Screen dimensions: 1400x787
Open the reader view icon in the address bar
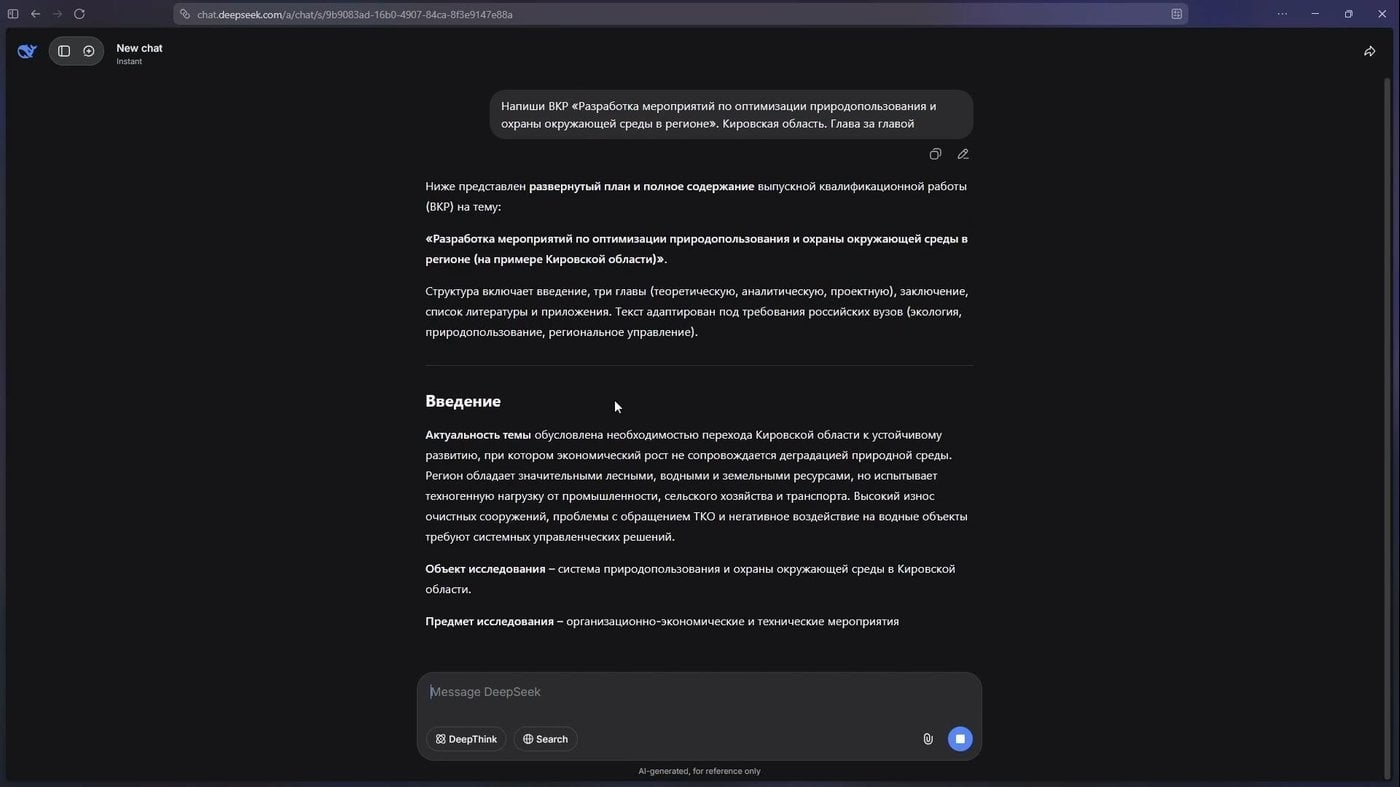pos(1176,14)
